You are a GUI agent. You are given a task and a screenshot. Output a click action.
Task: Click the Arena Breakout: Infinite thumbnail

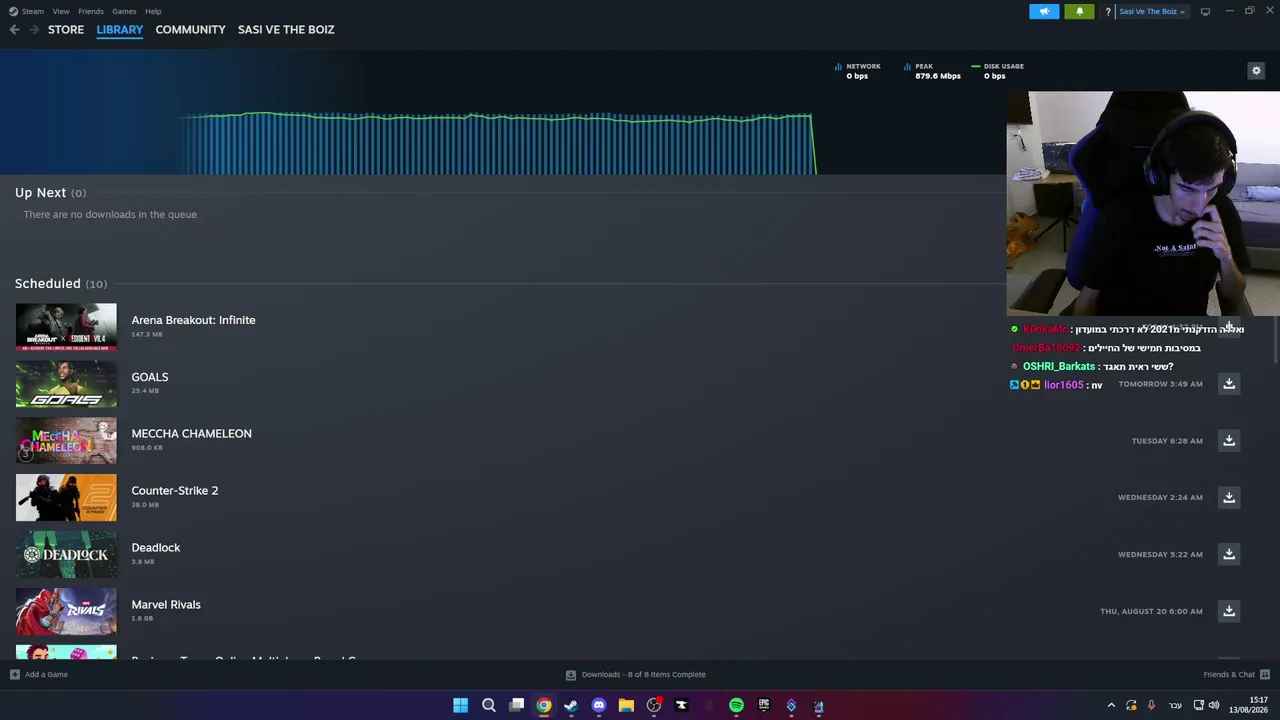pos(66,327)
